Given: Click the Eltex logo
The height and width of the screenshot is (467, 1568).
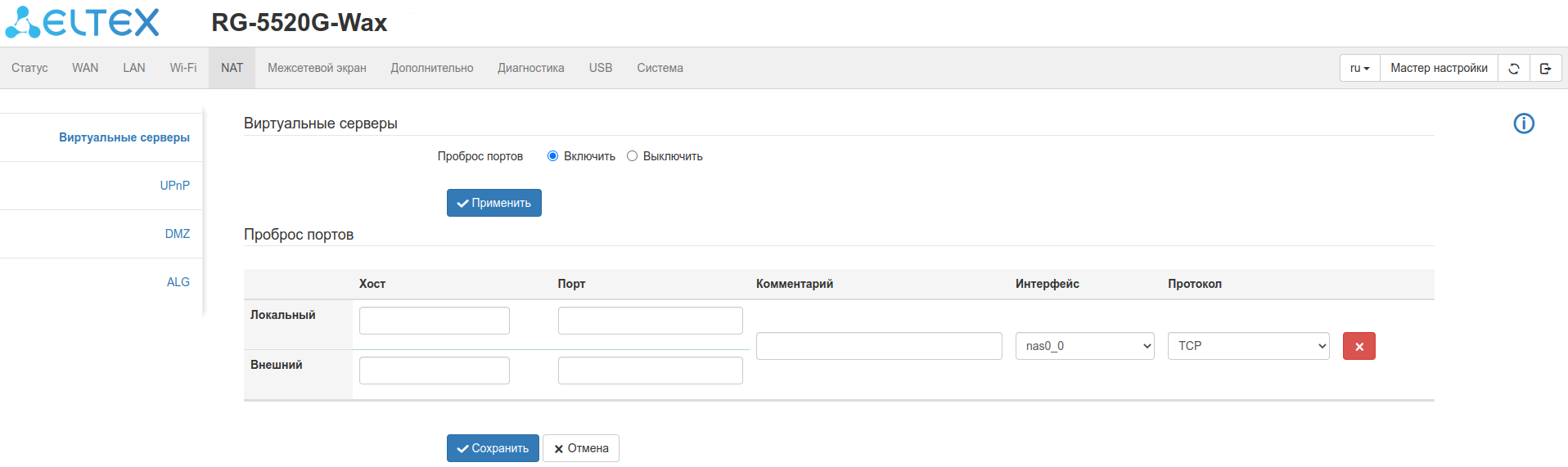Looking at the screenshot, I should coord(82,23).
